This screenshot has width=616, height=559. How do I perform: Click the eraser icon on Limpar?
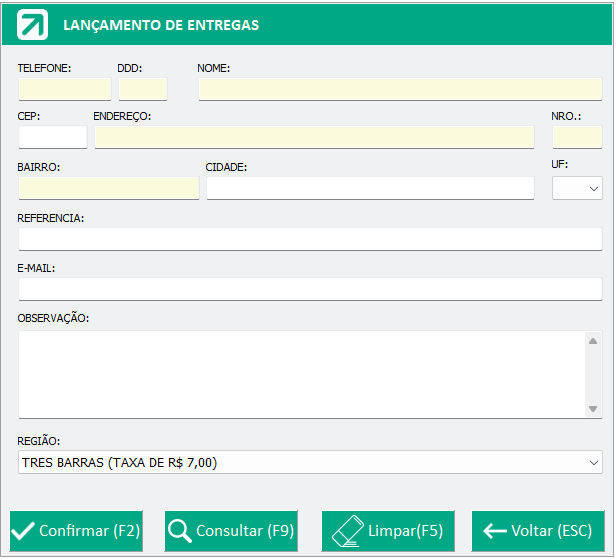pos(348,531)
